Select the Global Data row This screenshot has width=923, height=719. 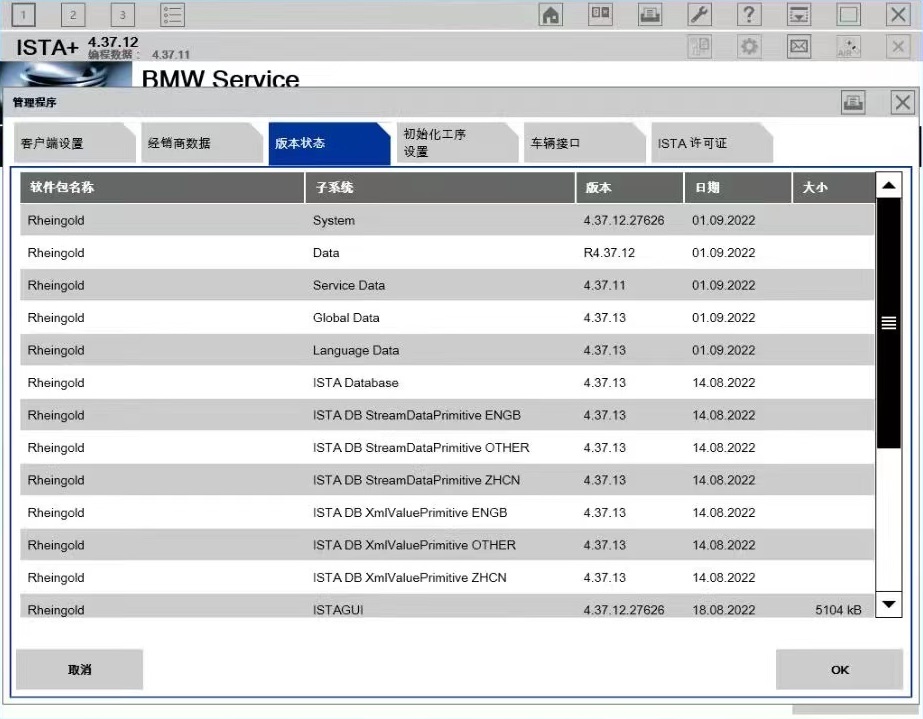click(447, 318)
